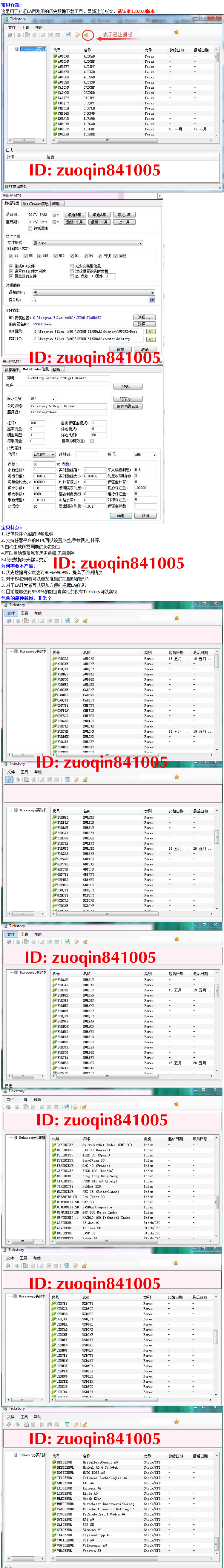Screen dimensions: 224x1568
Task: Toggle 设置FXT文件为只读 checkbox
Action: click(x=11, y=271)
